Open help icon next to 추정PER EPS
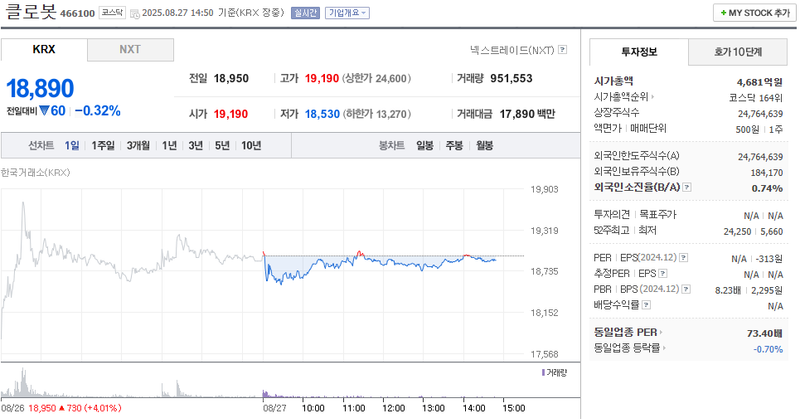 point(663,274)
